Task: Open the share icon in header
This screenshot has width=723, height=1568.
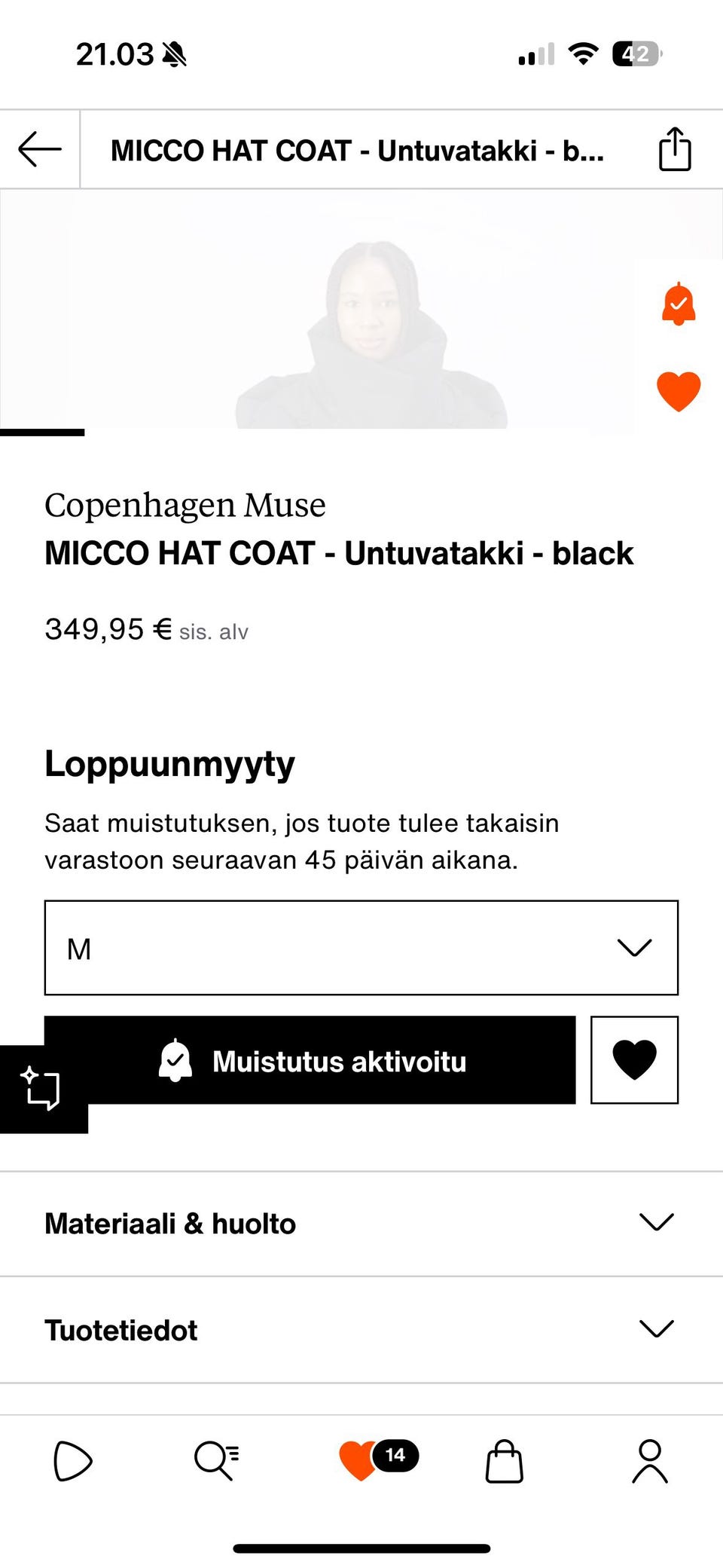Action: point(674,149)
